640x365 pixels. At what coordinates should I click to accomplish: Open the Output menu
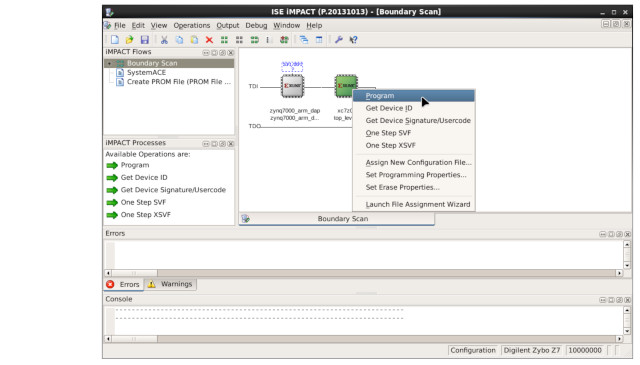coord(227,25)
